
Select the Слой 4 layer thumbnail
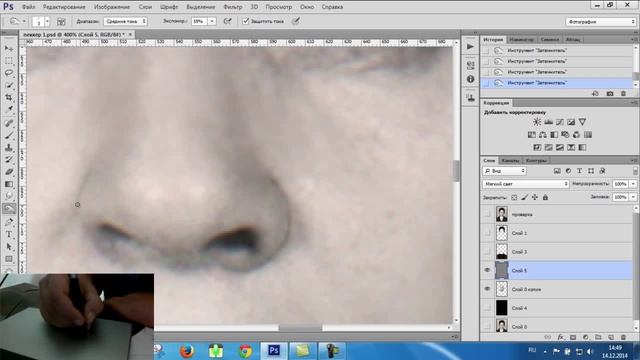502,308
